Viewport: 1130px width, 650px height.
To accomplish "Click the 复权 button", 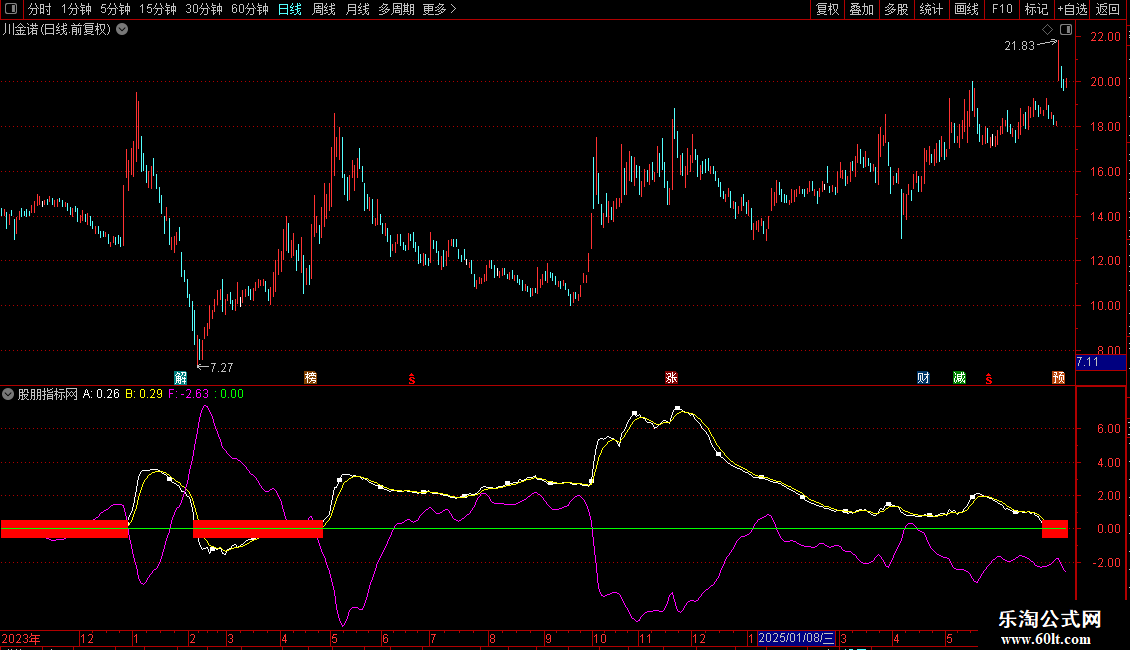I will tap(828, 9).
